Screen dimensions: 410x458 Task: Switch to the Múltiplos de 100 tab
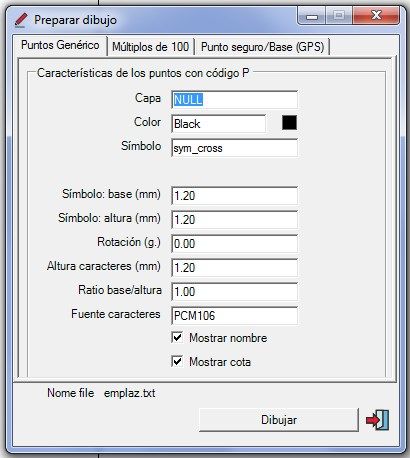click(x=151, y=47)
